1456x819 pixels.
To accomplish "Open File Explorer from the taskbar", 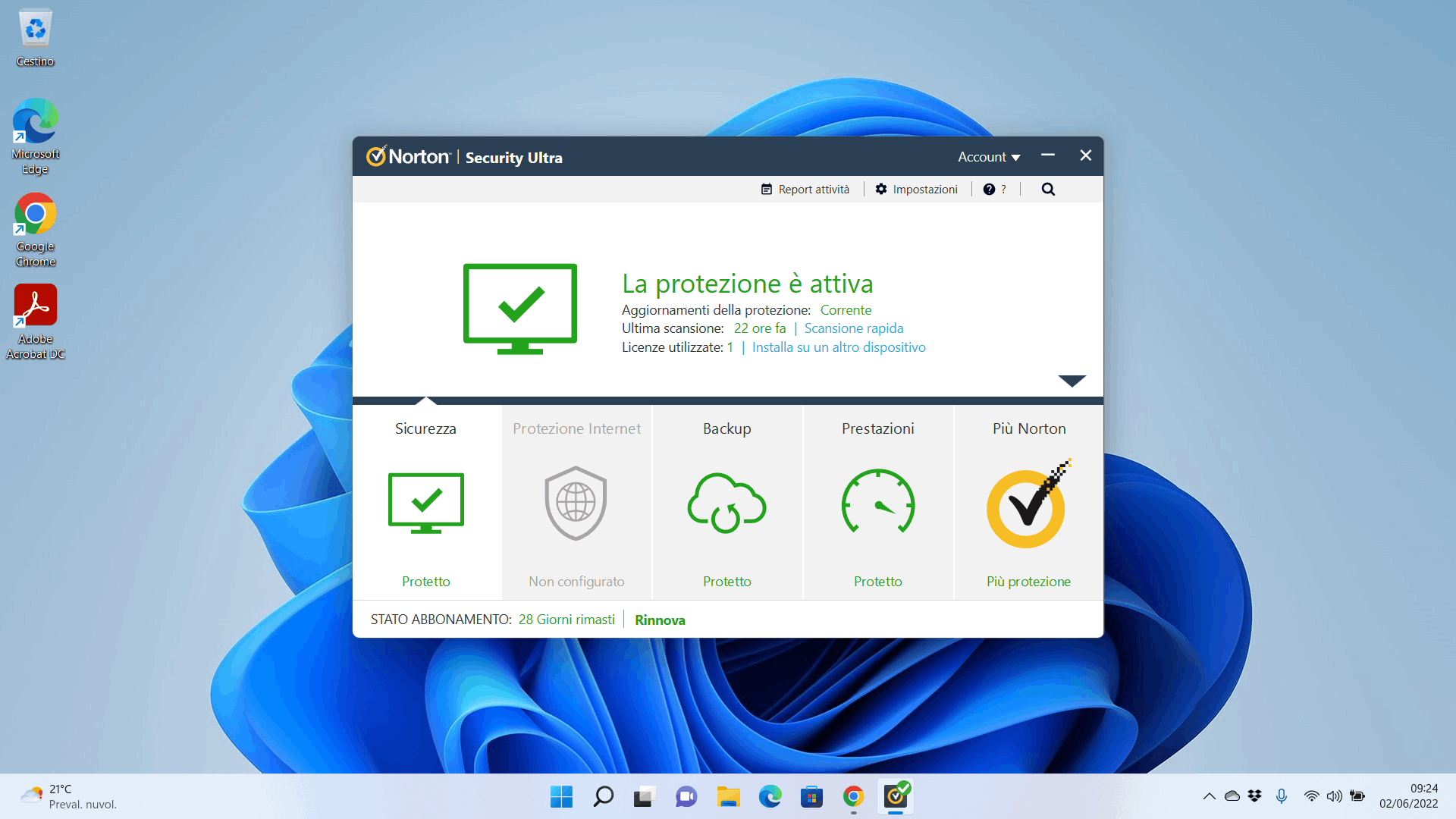I will 728,796.
